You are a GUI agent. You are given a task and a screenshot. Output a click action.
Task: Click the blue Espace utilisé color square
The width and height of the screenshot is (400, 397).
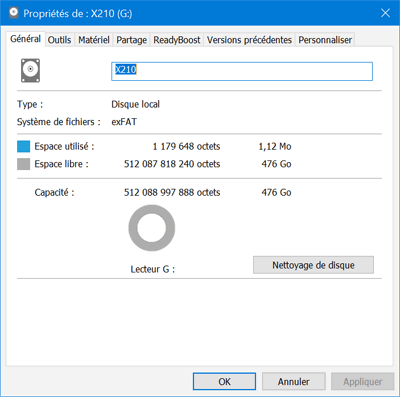(24, 146)
